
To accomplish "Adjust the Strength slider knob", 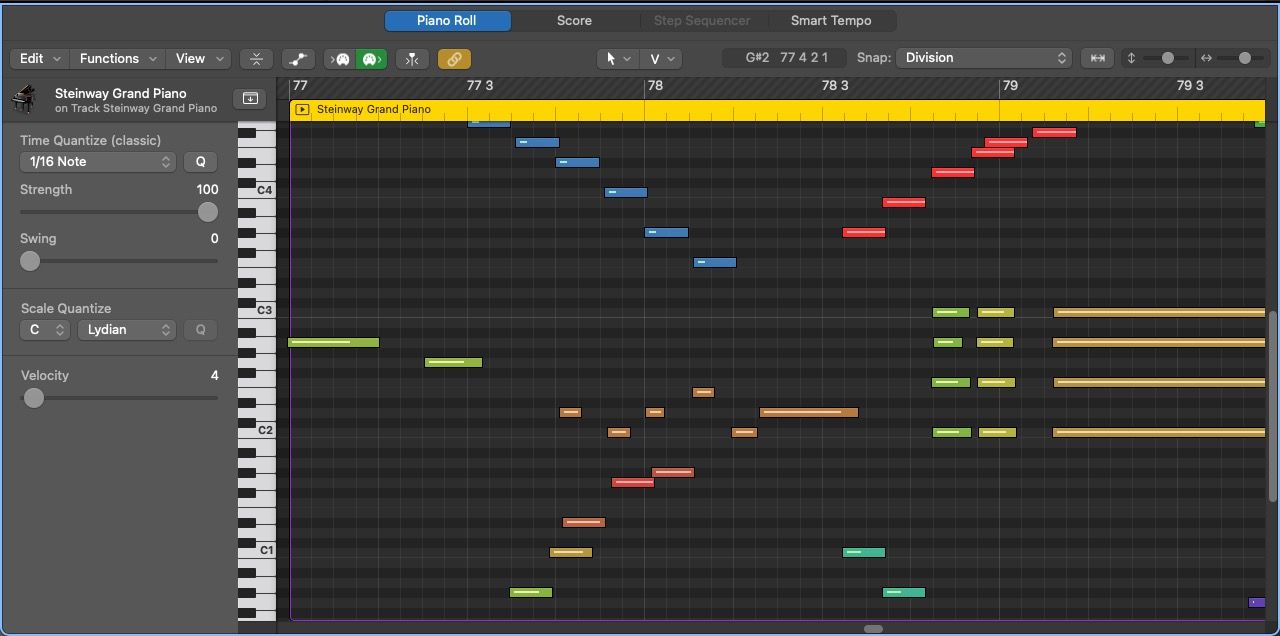I will pos(207,212).
